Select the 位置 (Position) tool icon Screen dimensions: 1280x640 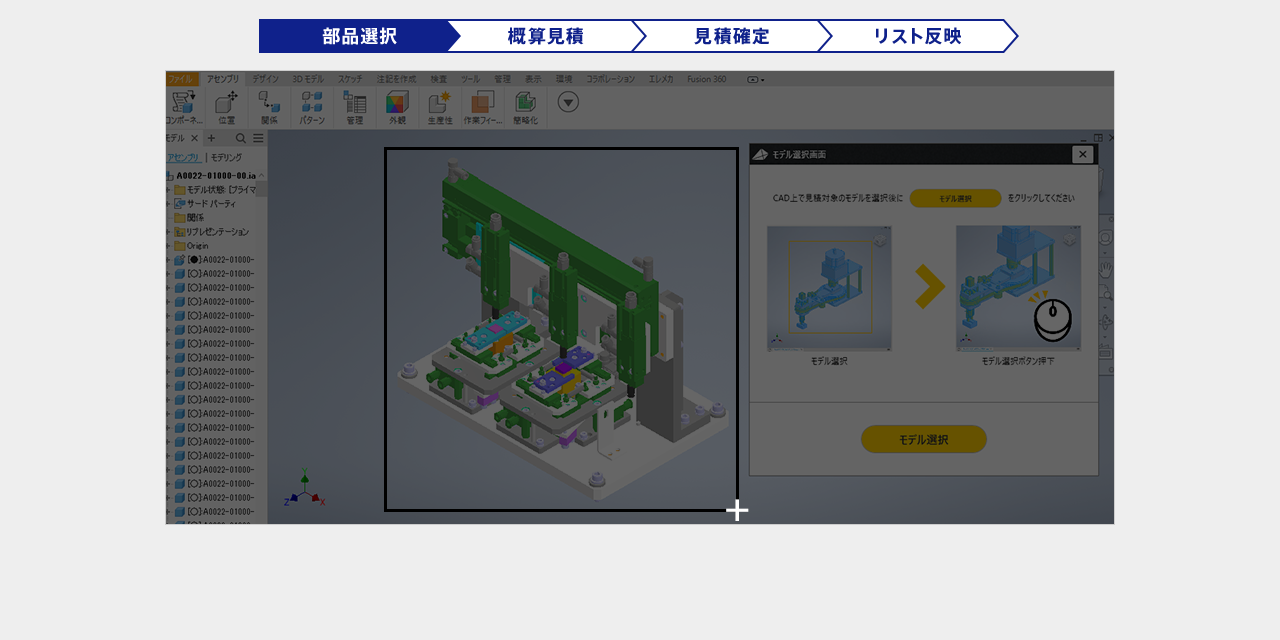(226, 103)
